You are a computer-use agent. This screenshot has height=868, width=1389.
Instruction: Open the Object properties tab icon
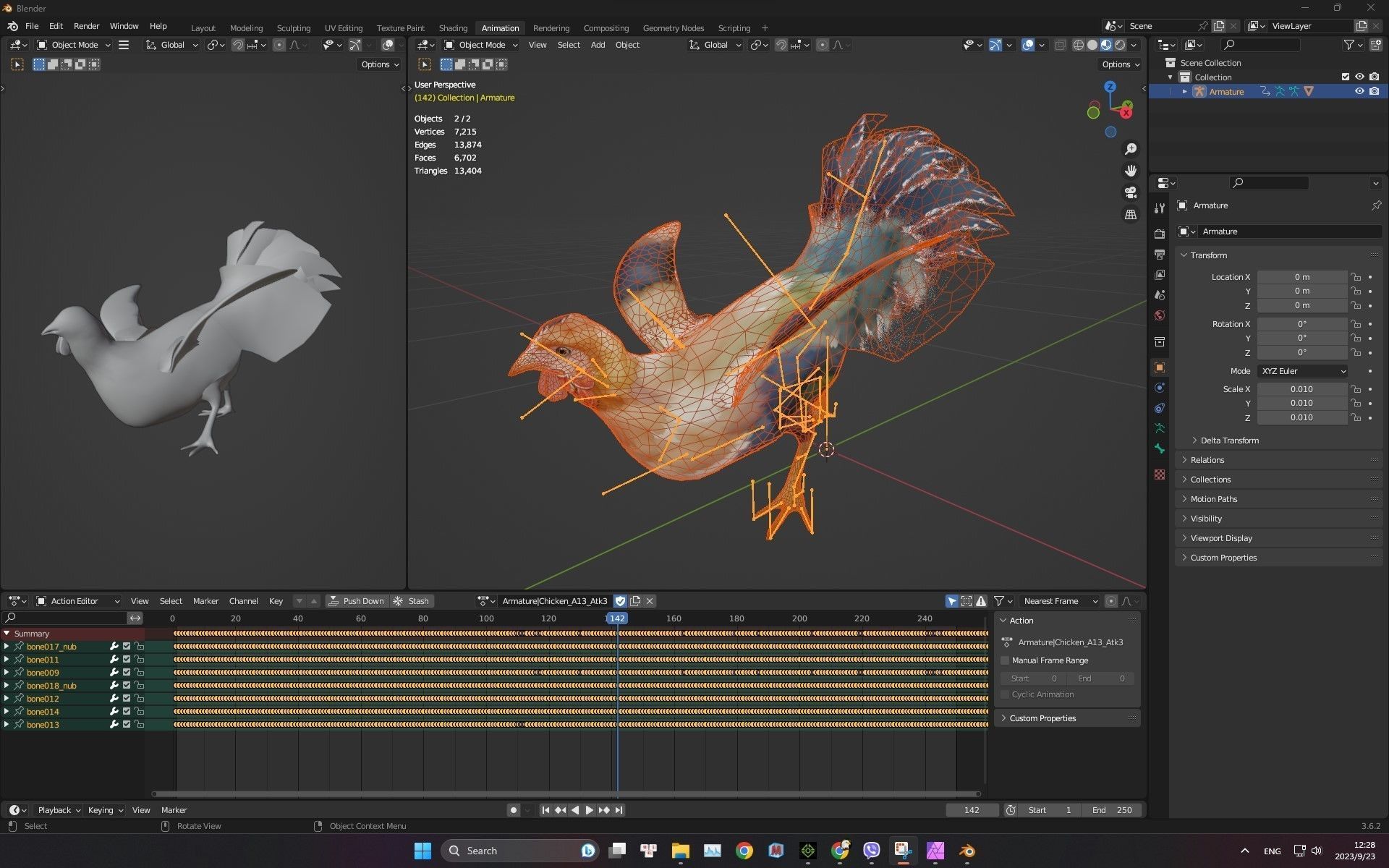click(x=1160, y=367)
